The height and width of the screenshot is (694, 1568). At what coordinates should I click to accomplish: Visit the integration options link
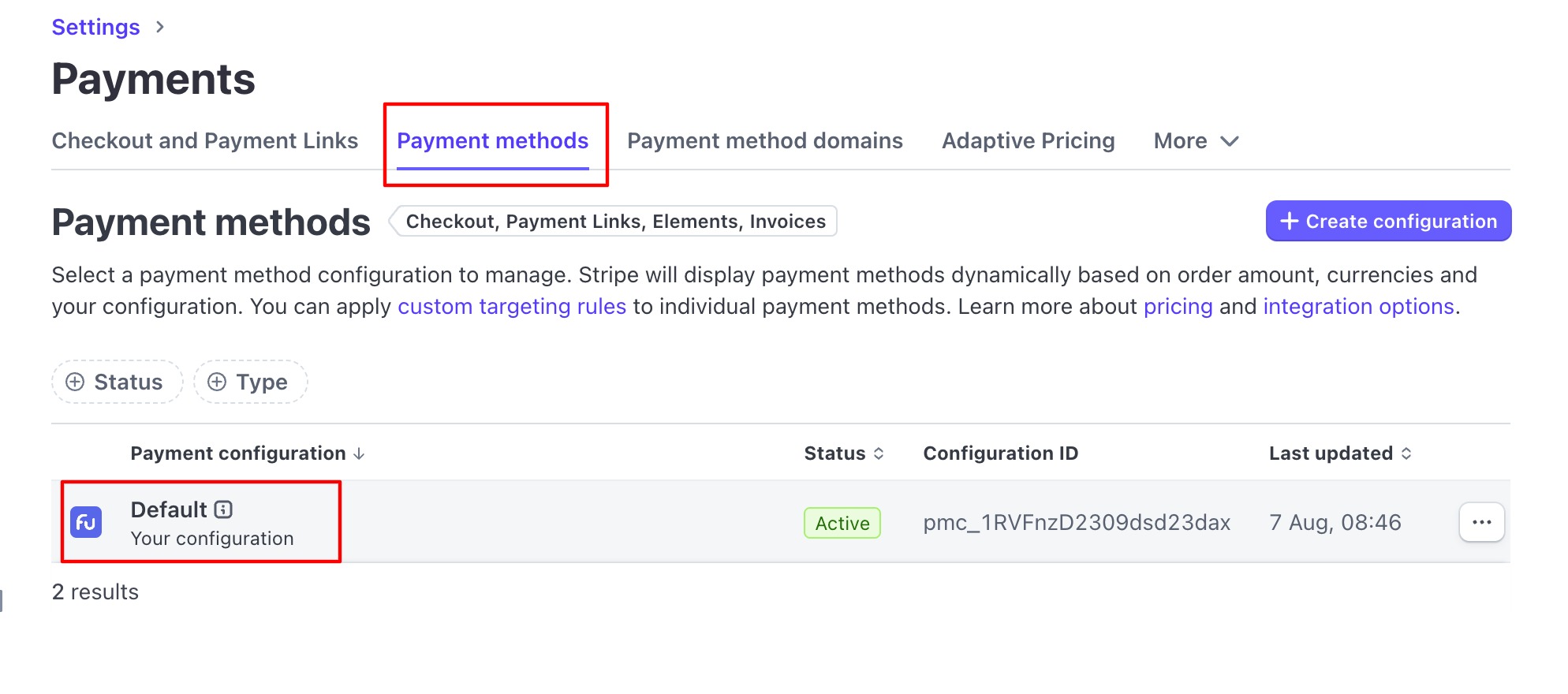1358,307
